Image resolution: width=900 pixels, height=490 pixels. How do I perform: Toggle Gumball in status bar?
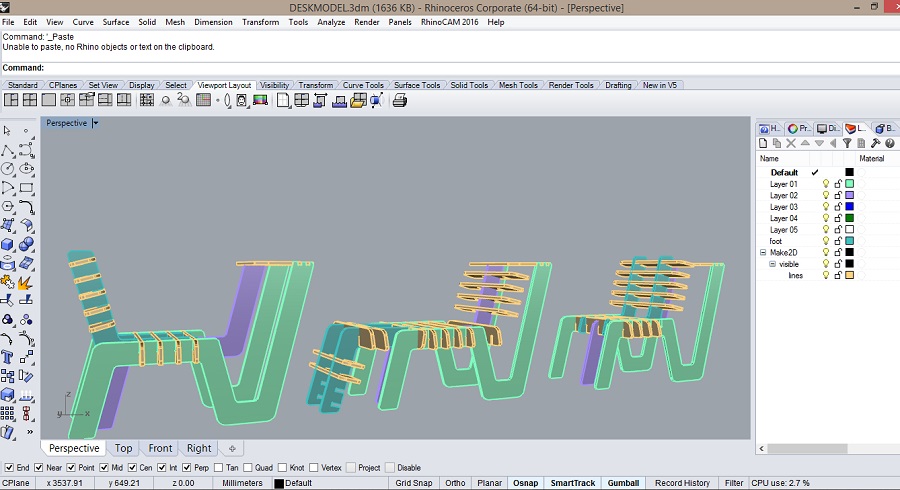(623, 483)
